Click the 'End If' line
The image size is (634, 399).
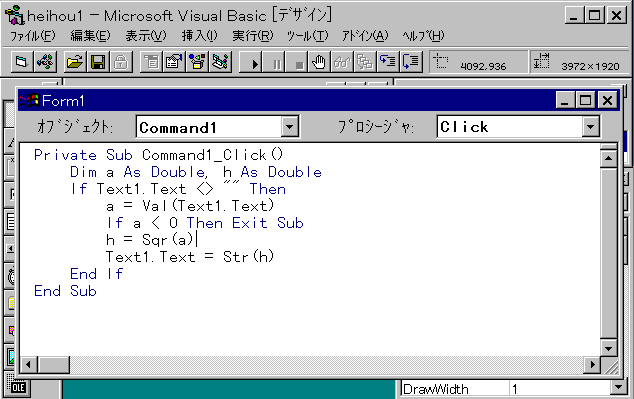point(97,274)
